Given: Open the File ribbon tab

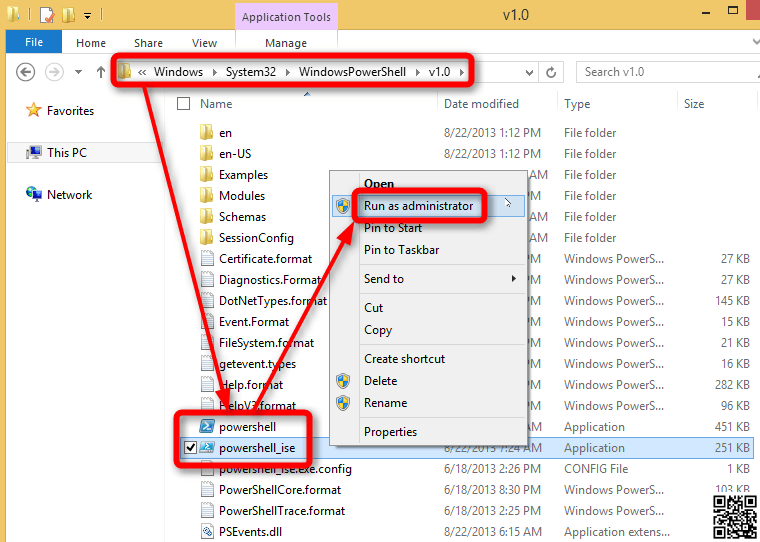Looking at the screenshot, I should 33,42.
